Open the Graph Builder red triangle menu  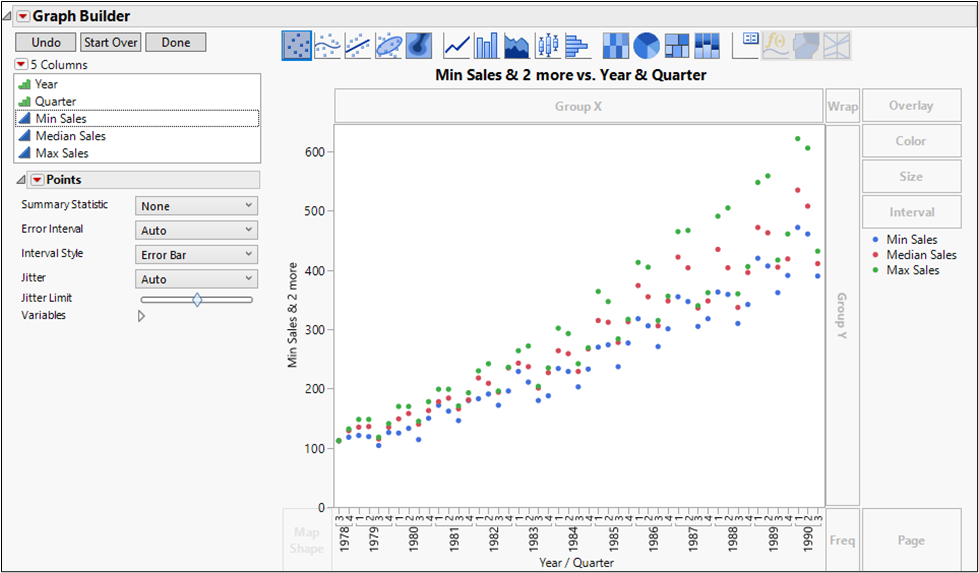pos(23,16)
